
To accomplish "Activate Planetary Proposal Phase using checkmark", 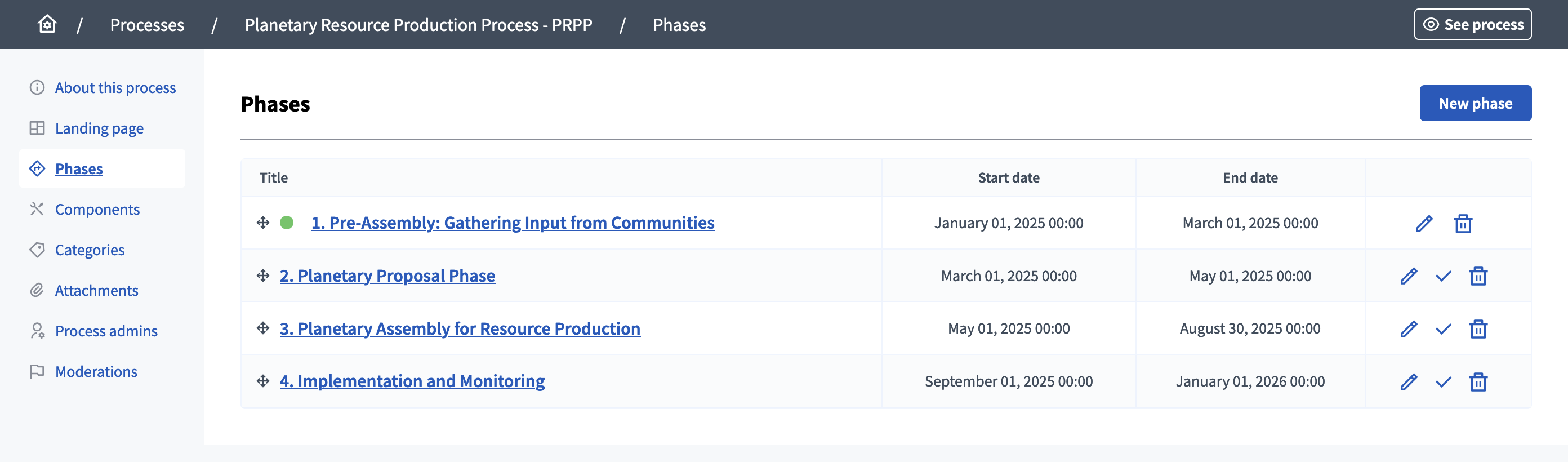I will click(x=1443, y=276).
